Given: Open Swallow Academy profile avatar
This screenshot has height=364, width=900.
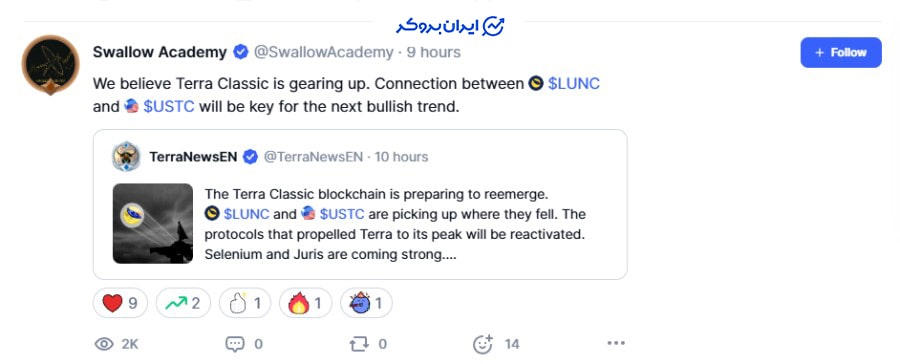Looking at the screenshot, I should click(x=50, y=64).
